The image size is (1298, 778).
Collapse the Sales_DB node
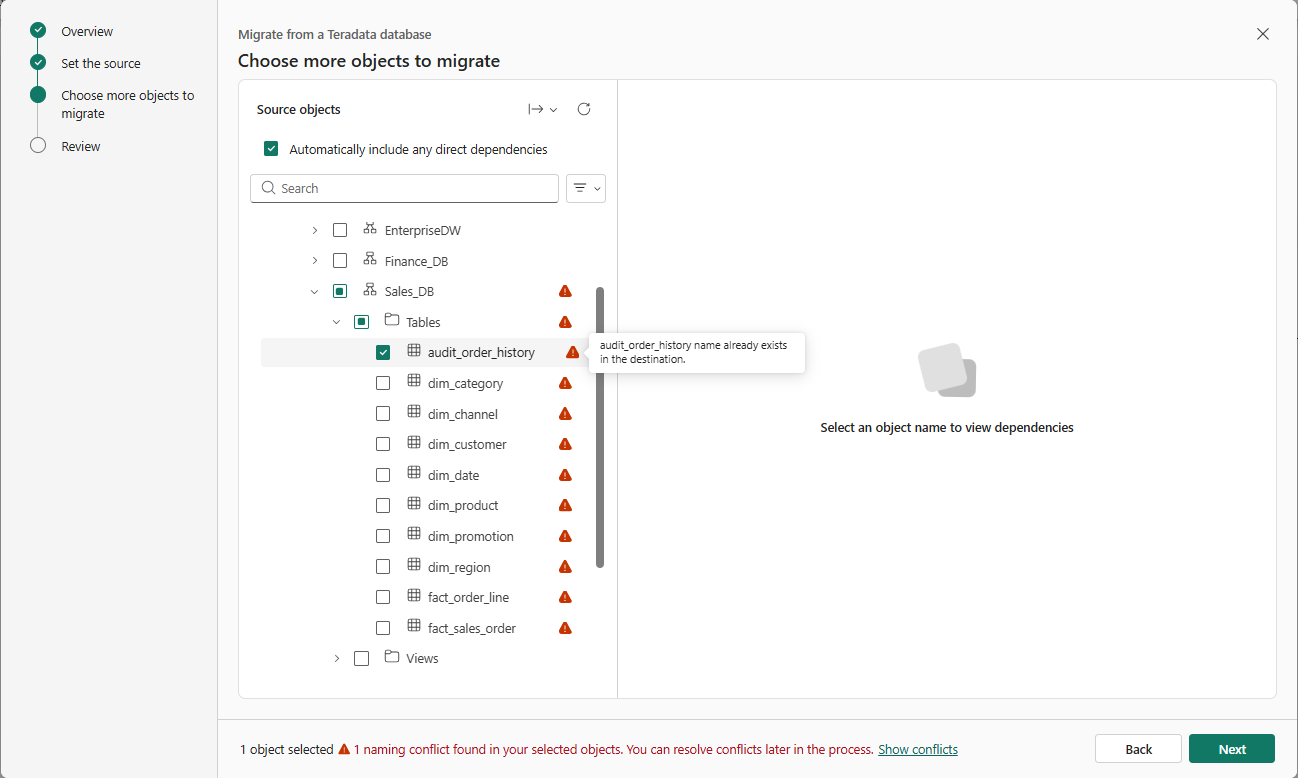tap(314, 291)
